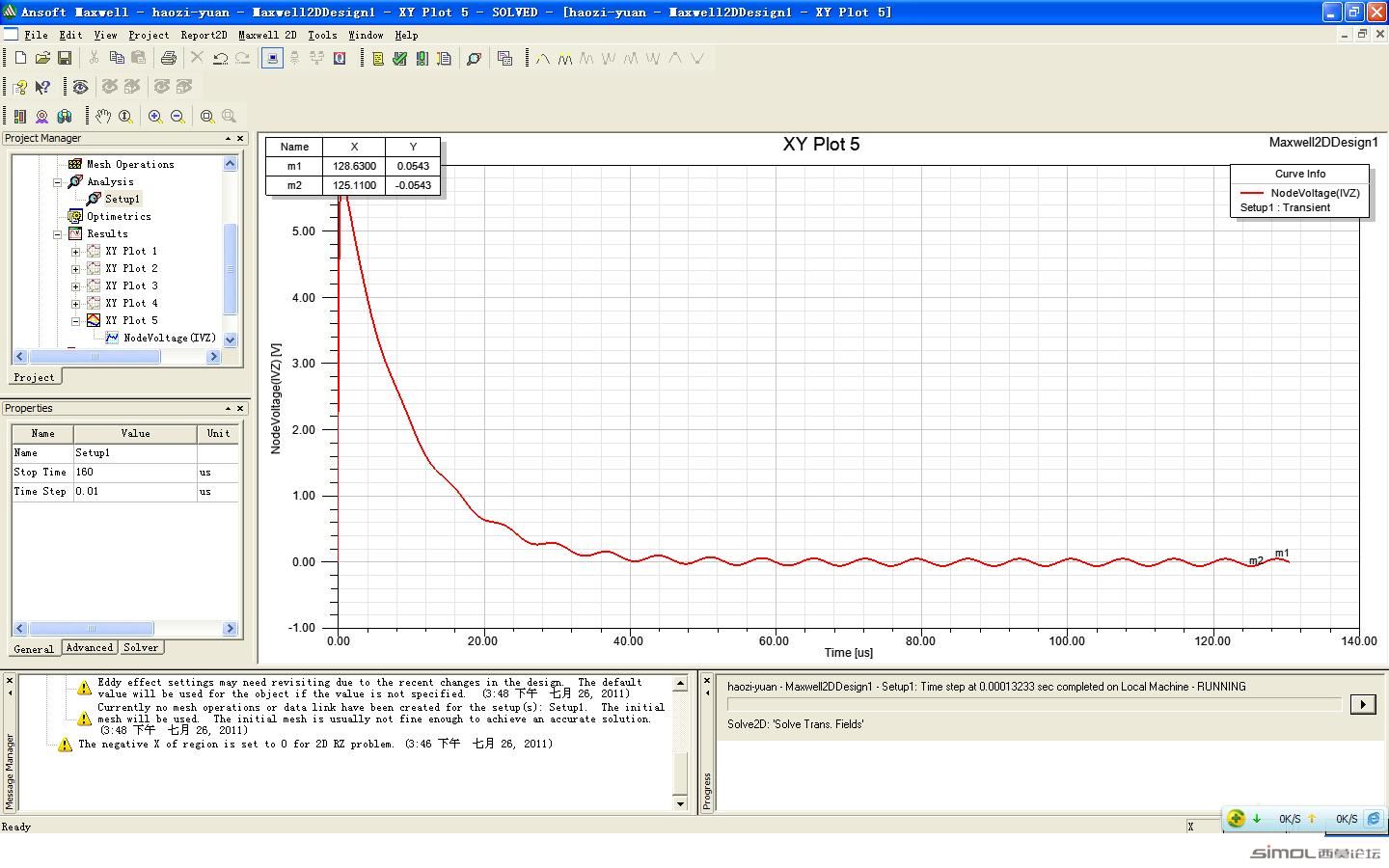Click the green plus tray icon
Image resolution: width=1389 pixels, height=868 pixels.
click(1236, 818)
